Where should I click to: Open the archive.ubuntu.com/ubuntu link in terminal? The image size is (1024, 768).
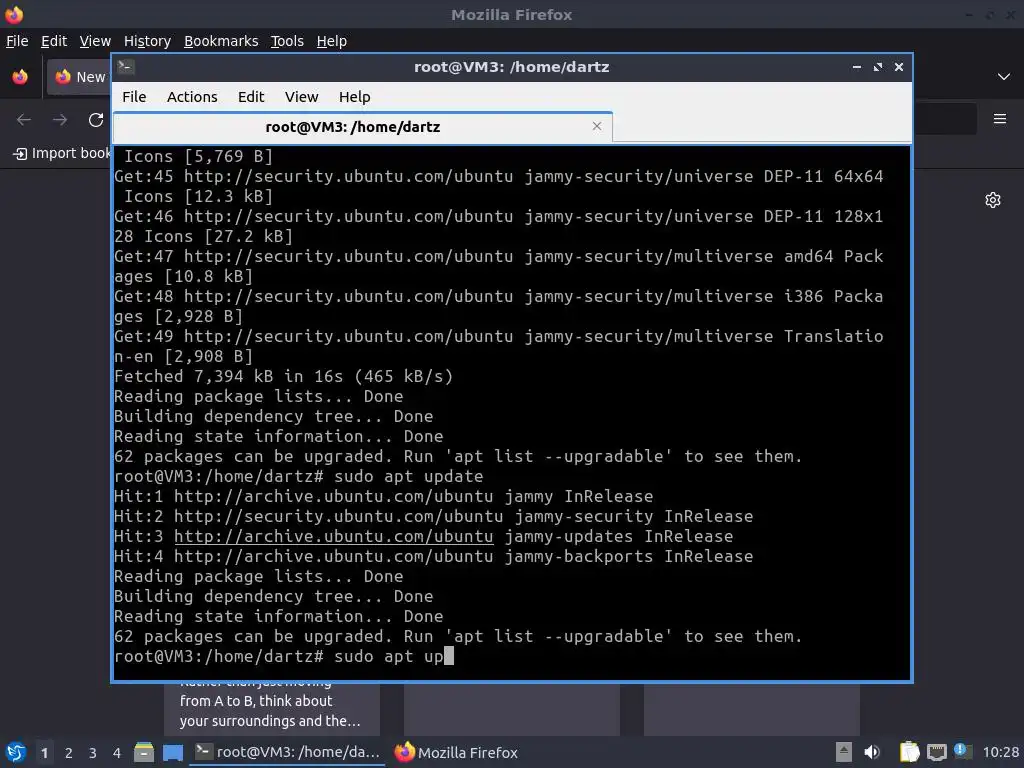pyautogui.click(x=334, y=536)
